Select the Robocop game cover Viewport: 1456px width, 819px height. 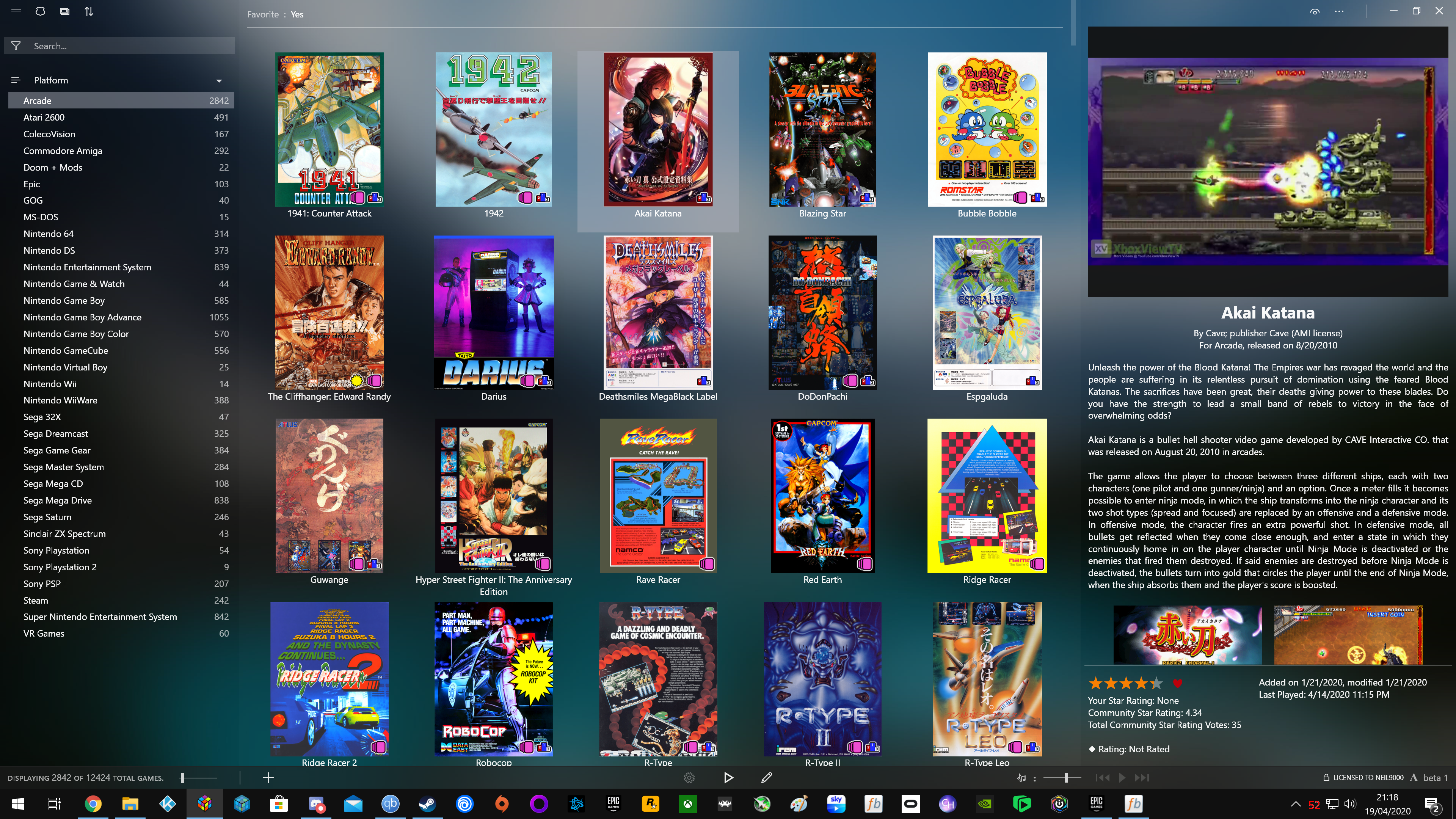pos(493,679)
